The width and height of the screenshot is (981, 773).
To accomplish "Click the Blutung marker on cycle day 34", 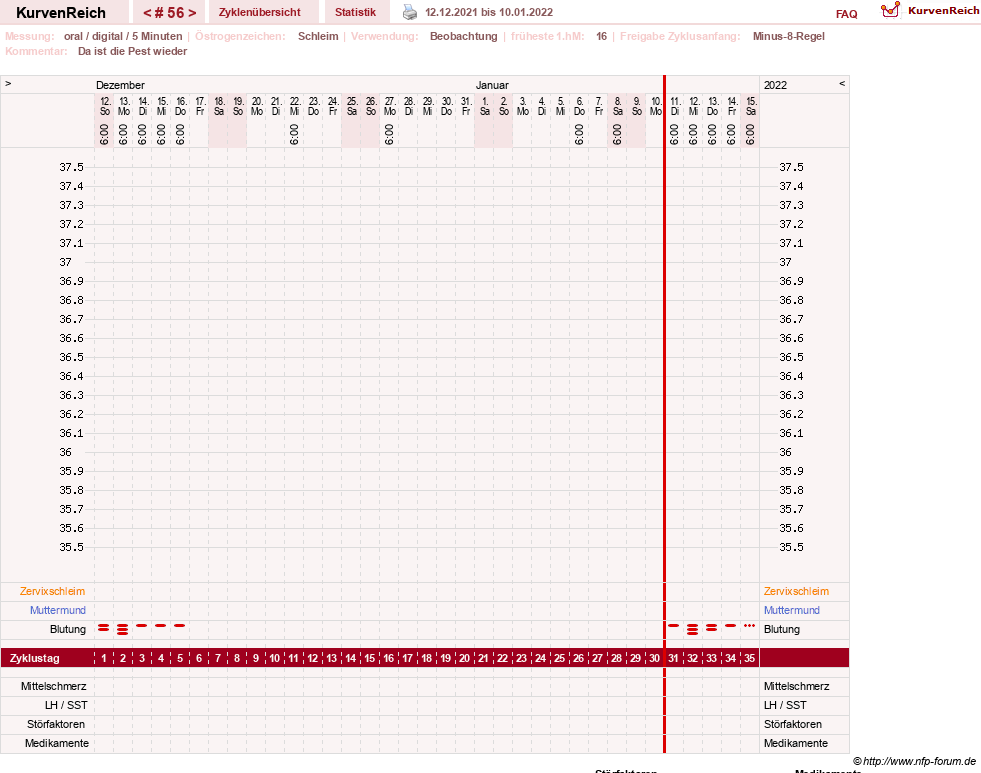I will pos(730,625).
